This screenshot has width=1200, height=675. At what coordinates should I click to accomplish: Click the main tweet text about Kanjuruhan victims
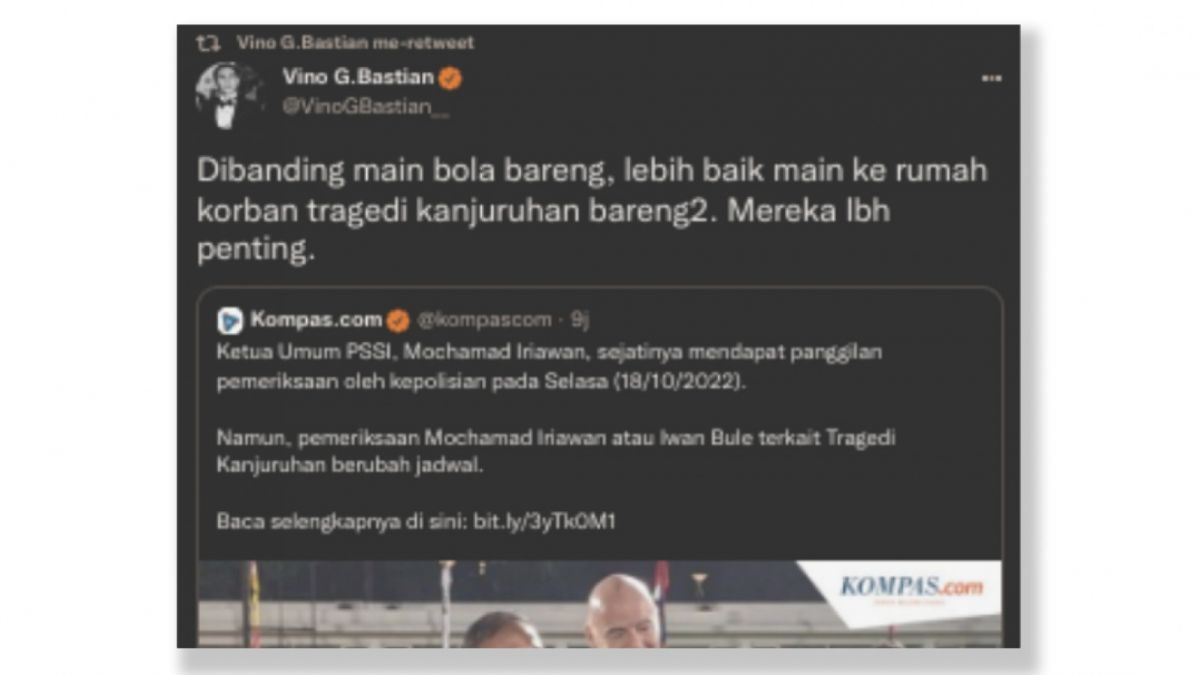click(591, 210)
